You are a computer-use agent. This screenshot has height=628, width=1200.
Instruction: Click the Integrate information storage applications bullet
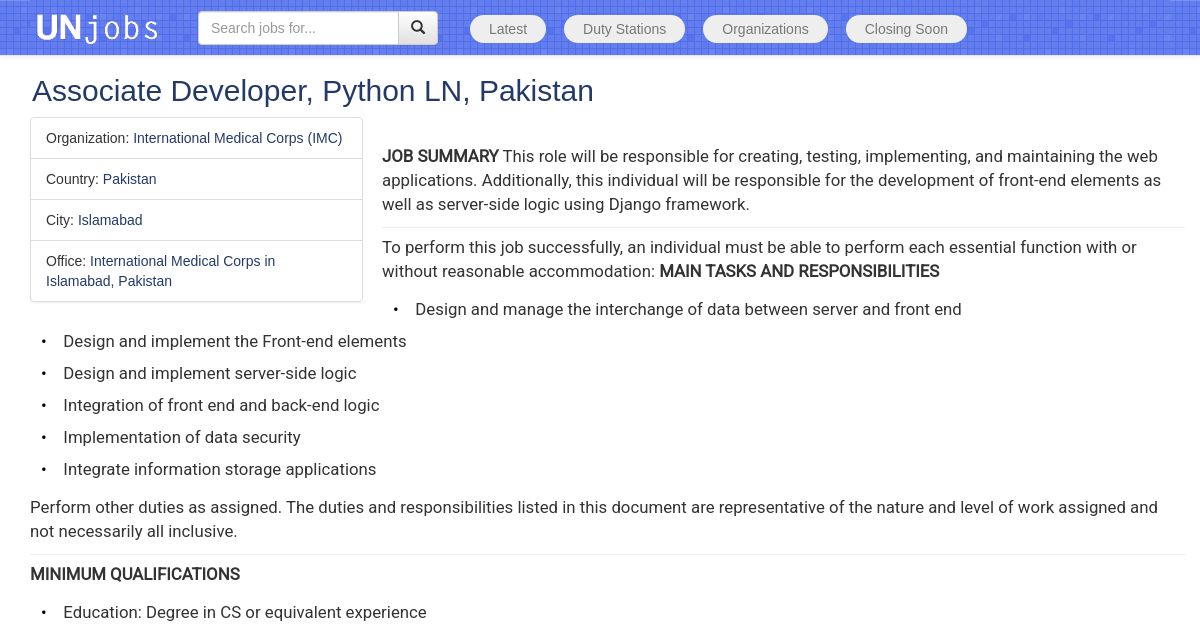pyautogui.click(x=219, y=469)
